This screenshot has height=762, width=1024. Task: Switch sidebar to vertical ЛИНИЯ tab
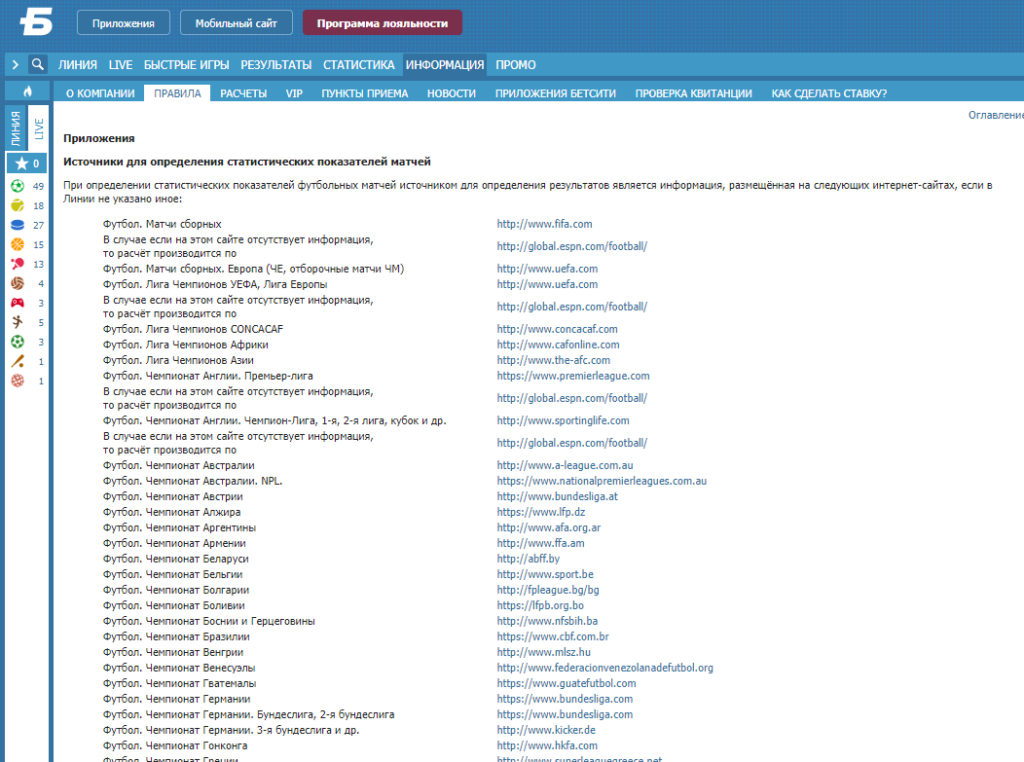[x=16, y=129]
